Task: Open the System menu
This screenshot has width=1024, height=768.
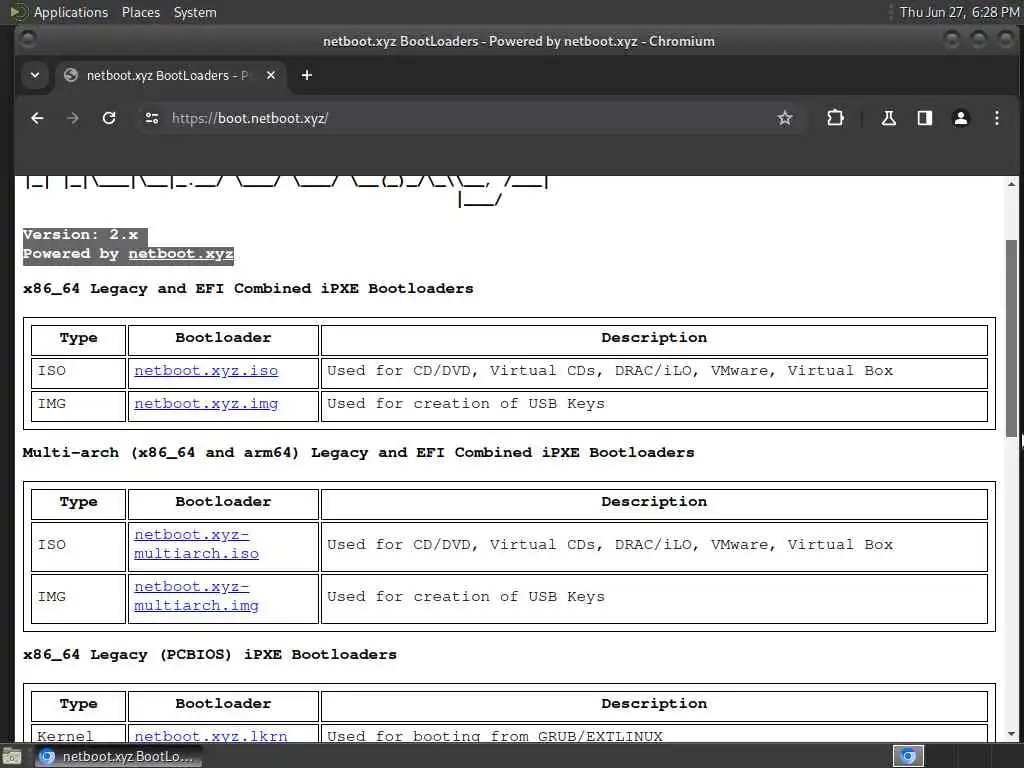Action: click(195, 12)
